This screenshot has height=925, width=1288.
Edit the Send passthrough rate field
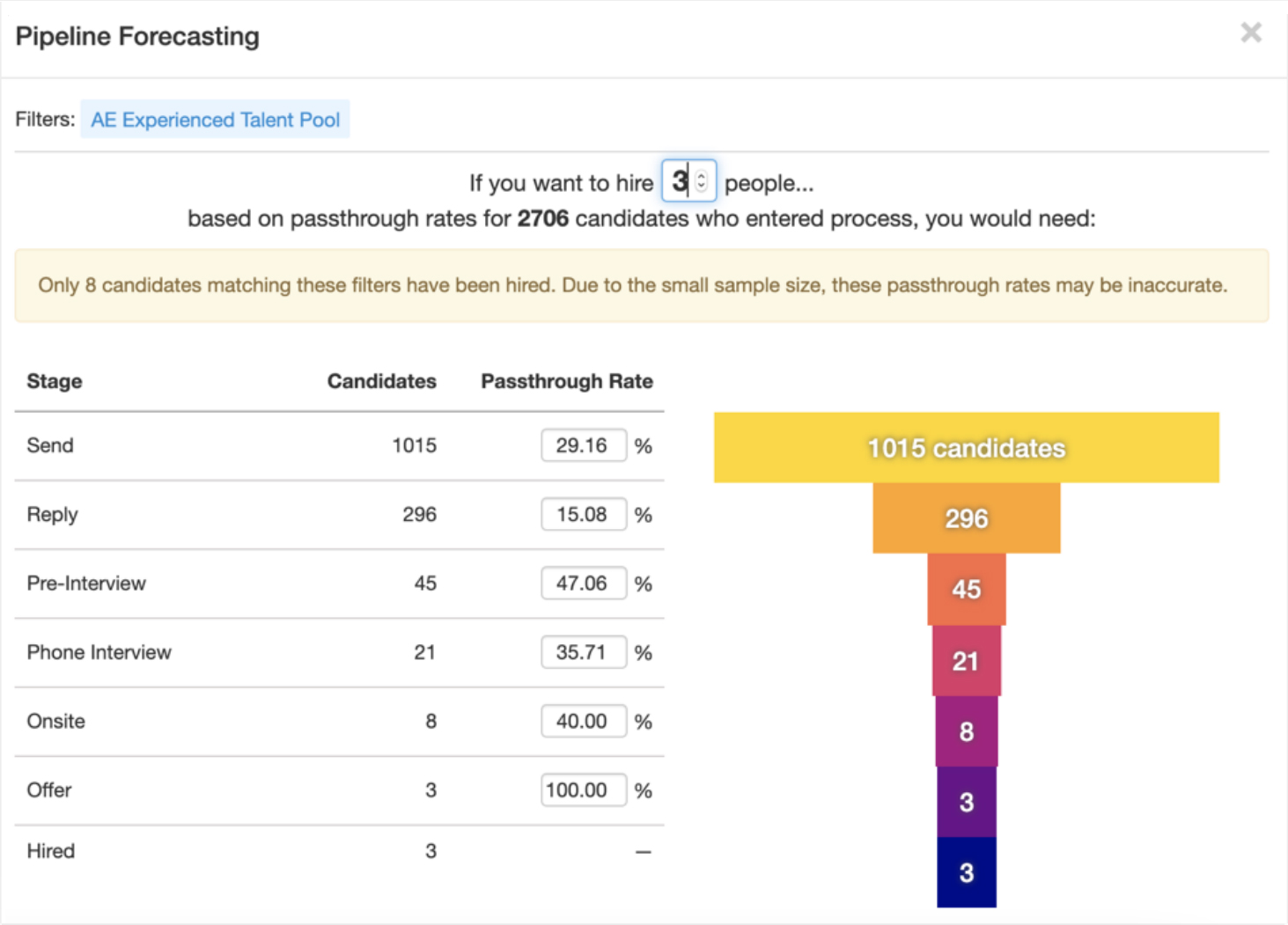point(583,445)
